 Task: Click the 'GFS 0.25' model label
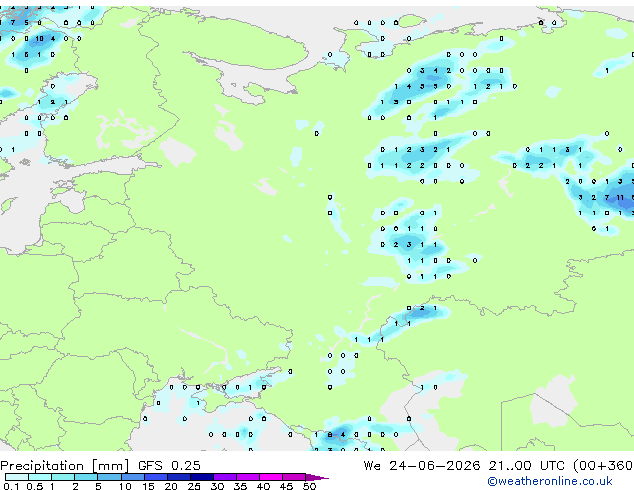tap(169, 466)
